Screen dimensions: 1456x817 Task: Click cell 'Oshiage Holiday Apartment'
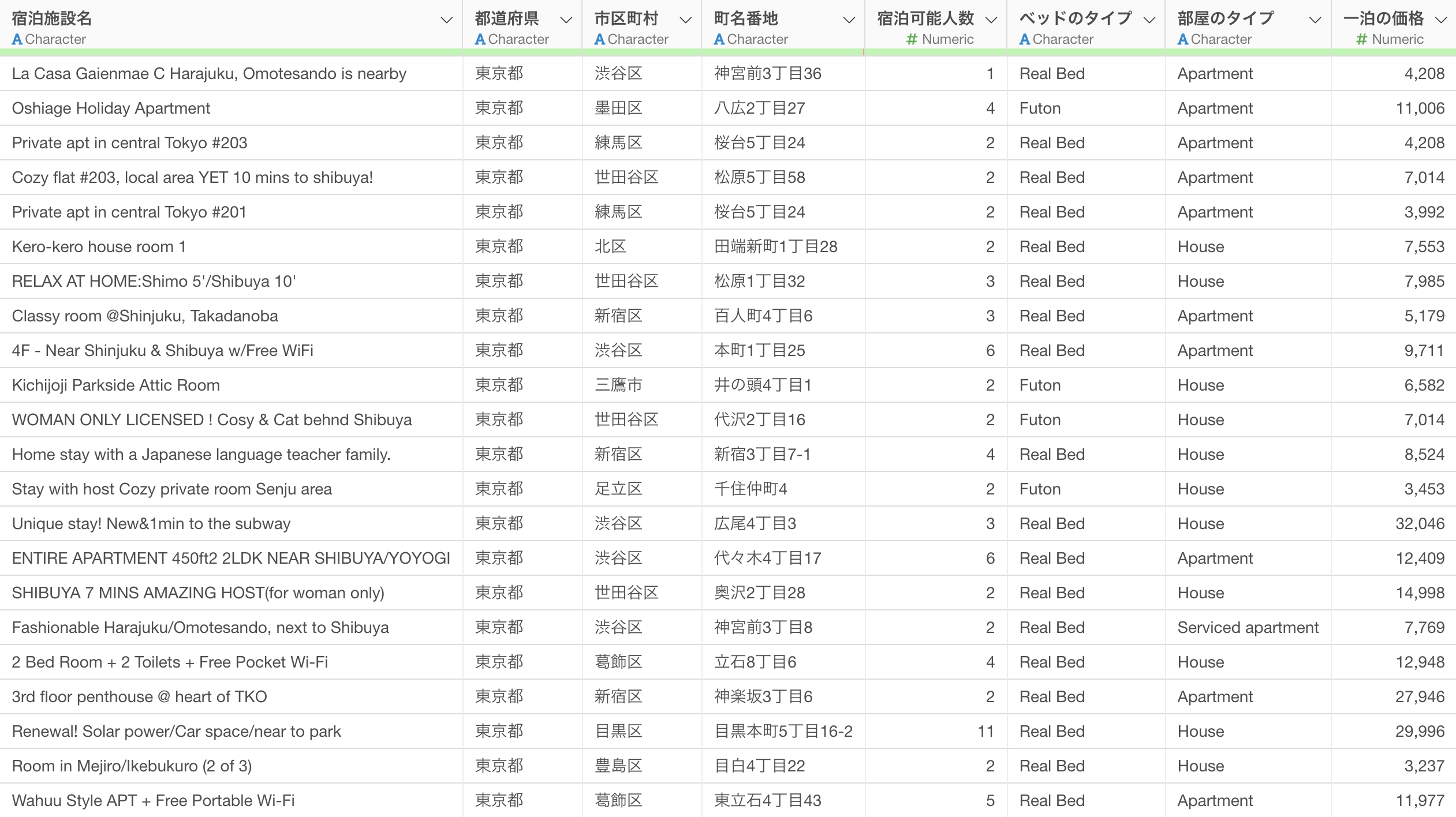coord(231,108)
